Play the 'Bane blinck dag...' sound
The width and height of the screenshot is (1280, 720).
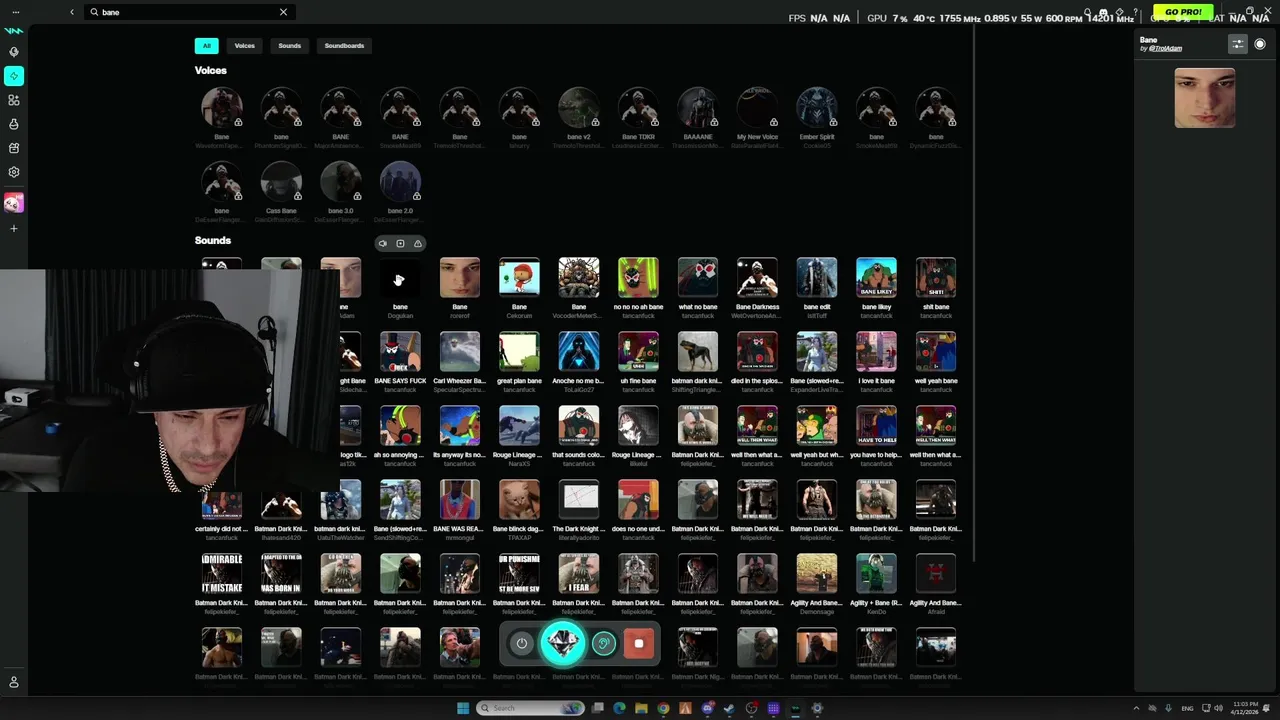click(x=519, y=500)
